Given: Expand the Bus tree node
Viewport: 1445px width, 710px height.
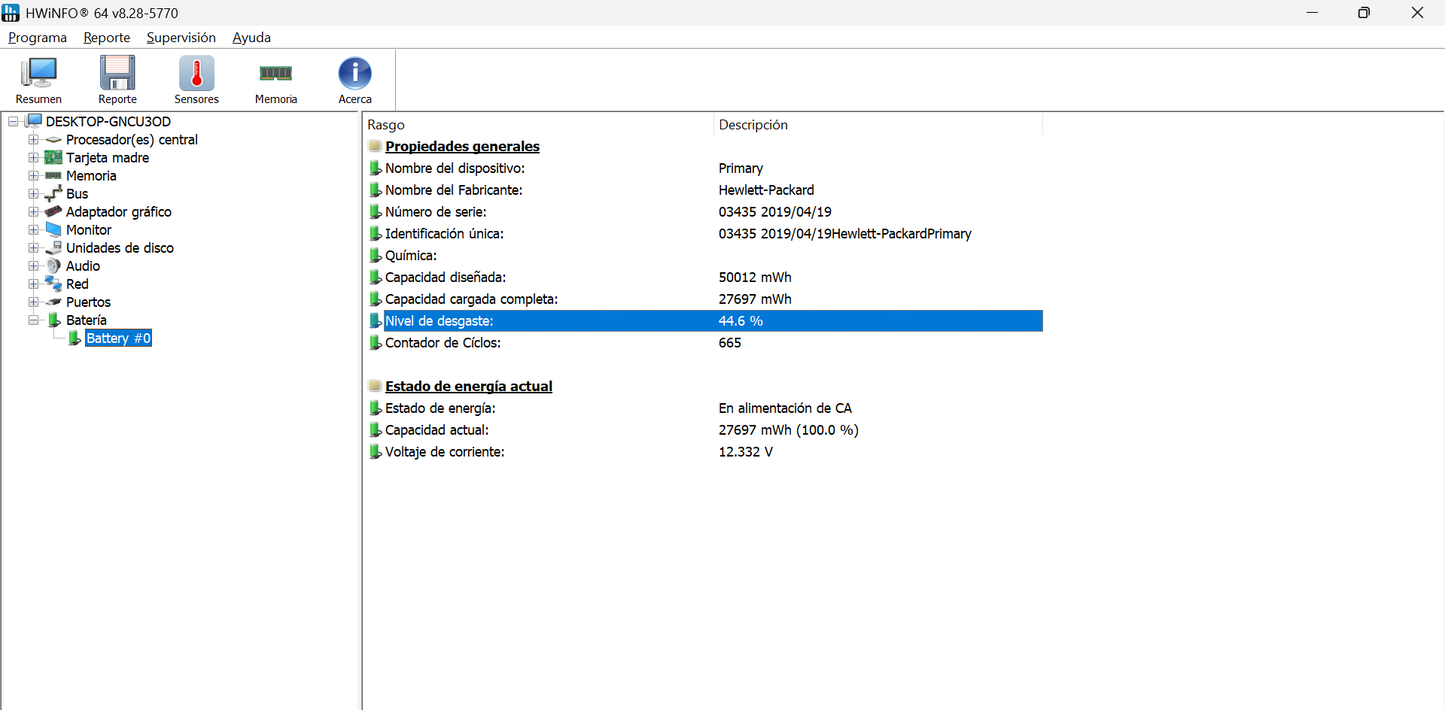Looking at the screenshot, I should pos(33,194).
